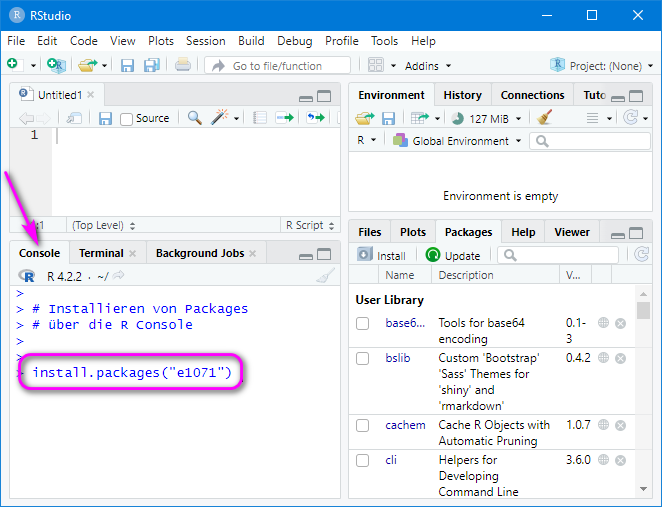662x507 pixels.
Task: Click the Save all open documents icon
Action: point(152,65)
